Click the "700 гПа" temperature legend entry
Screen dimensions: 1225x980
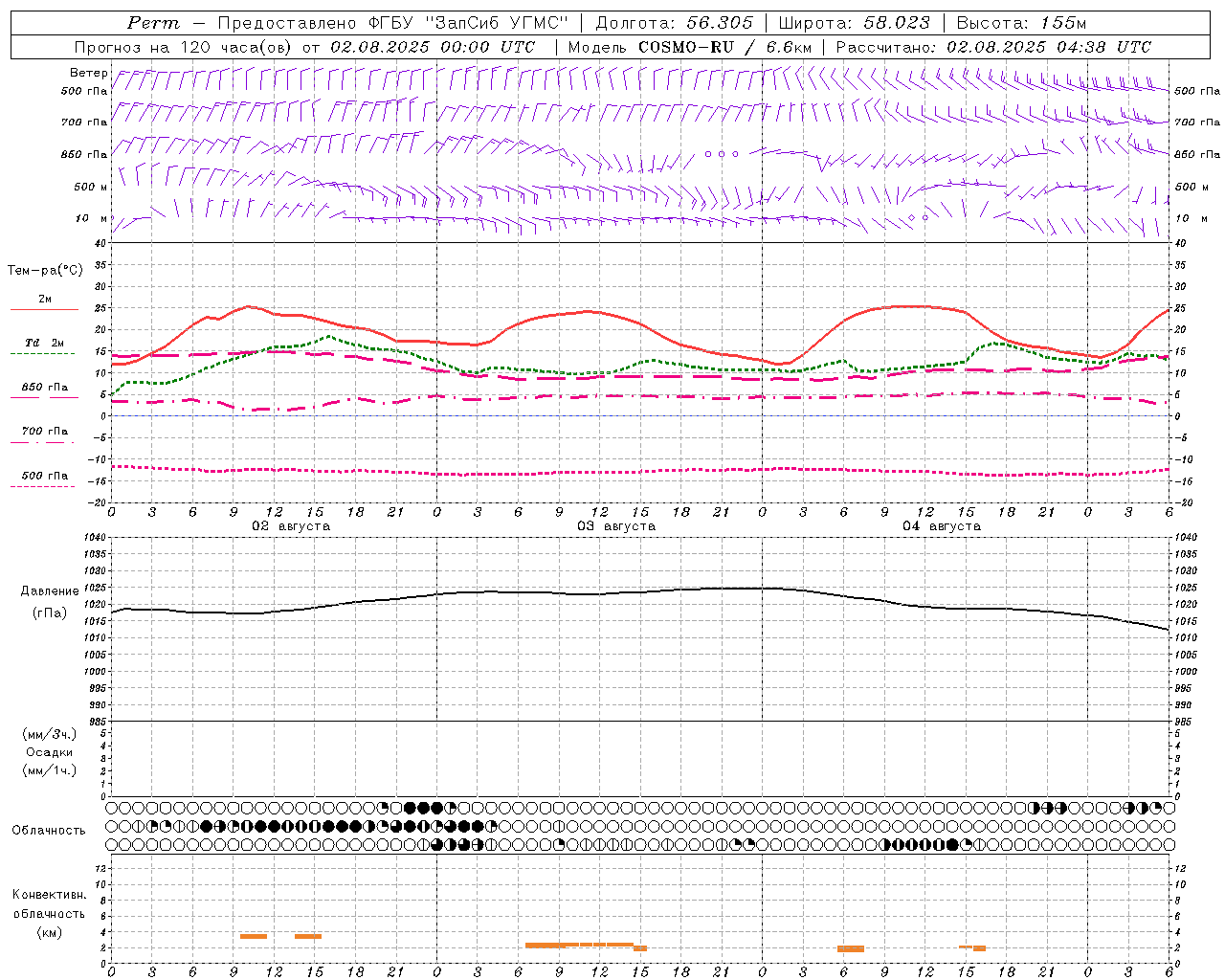point(45,431)
